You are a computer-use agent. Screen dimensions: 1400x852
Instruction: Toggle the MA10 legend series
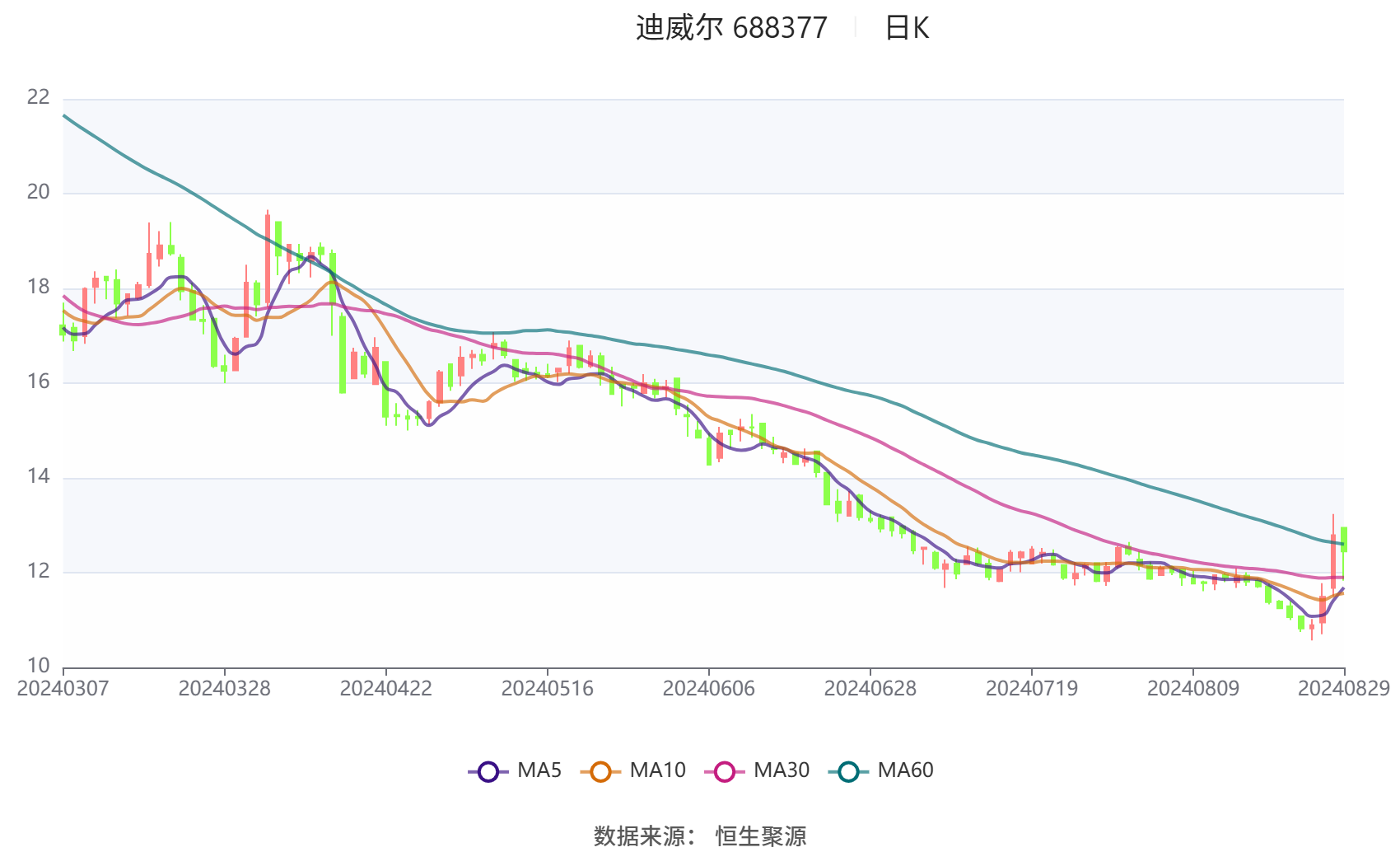[x=632, y=771]
